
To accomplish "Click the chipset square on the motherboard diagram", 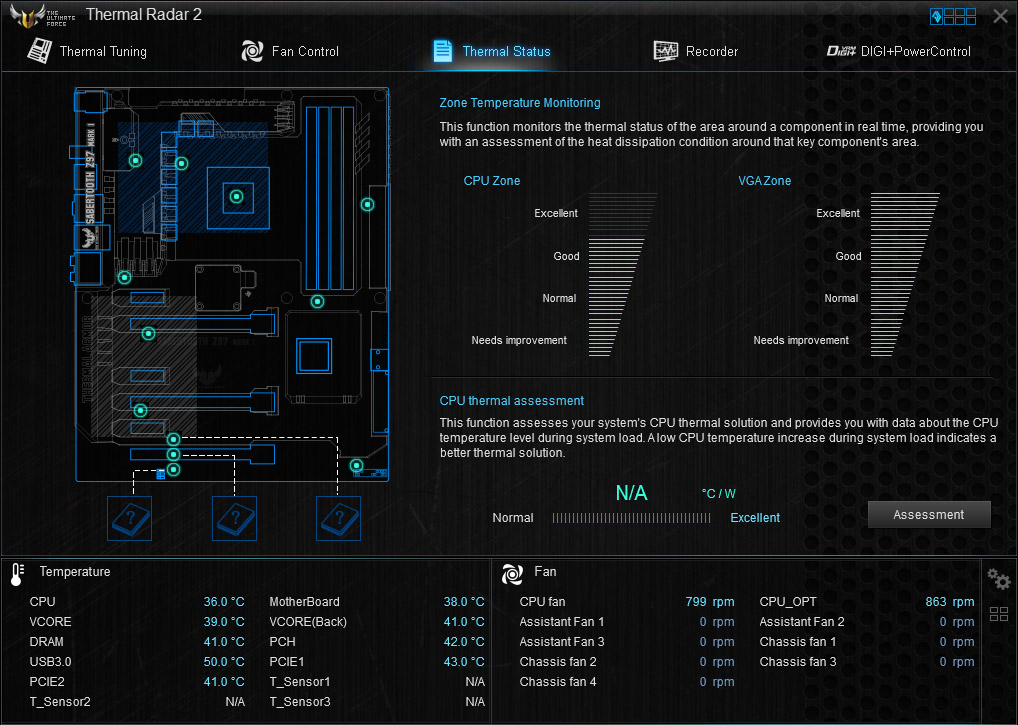I will click(x=314, y=356).
